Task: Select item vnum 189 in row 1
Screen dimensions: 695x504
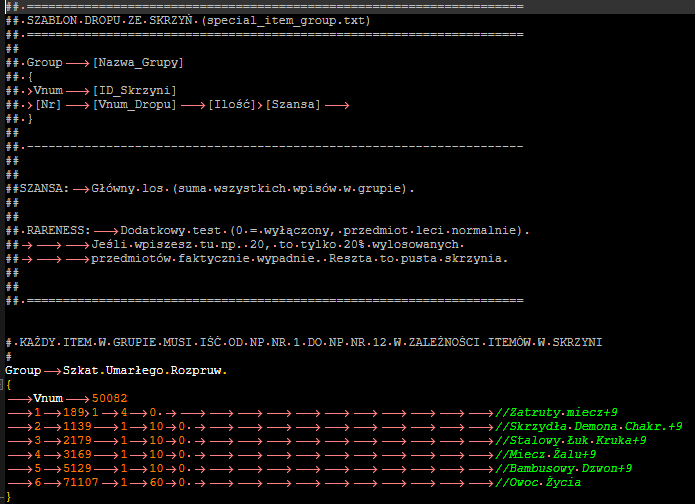Action: [x=74, y=413]
